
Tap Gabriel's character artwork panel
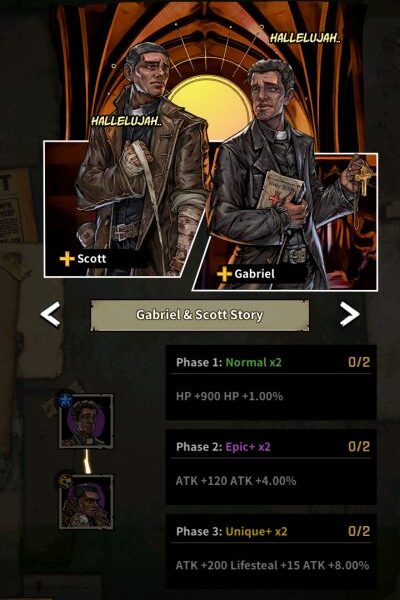click(287, 222)
